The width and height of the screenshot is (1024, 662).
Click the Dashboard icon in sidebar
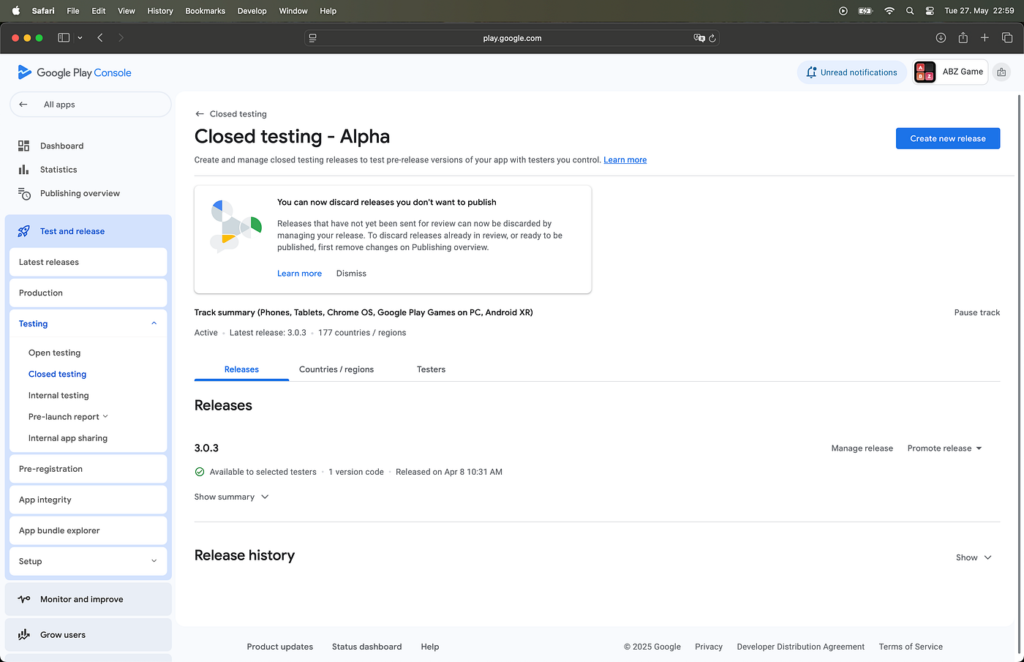tap(24, 146)
